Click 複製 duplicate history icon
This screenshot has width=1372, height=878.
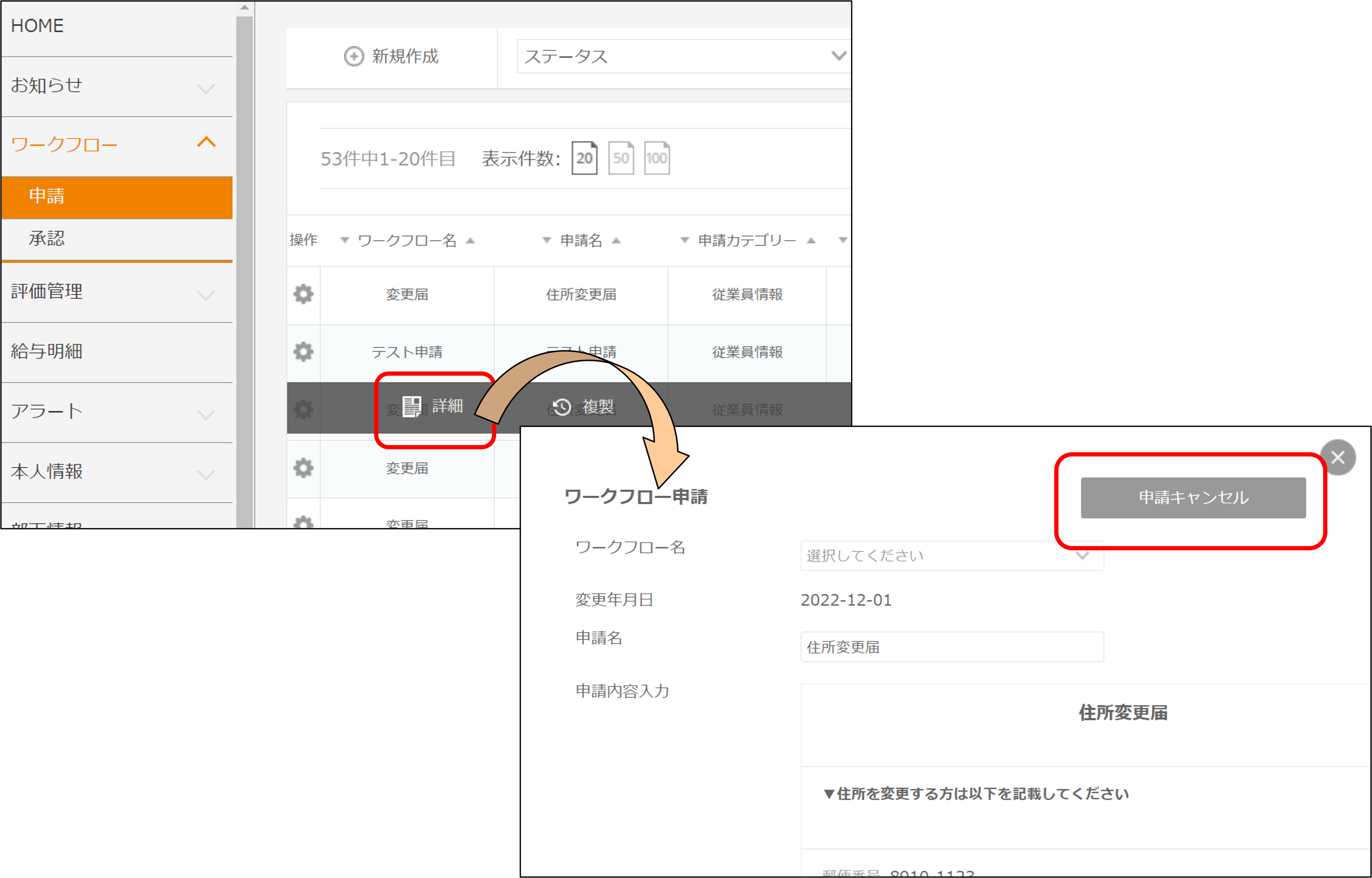pos(562,407)
